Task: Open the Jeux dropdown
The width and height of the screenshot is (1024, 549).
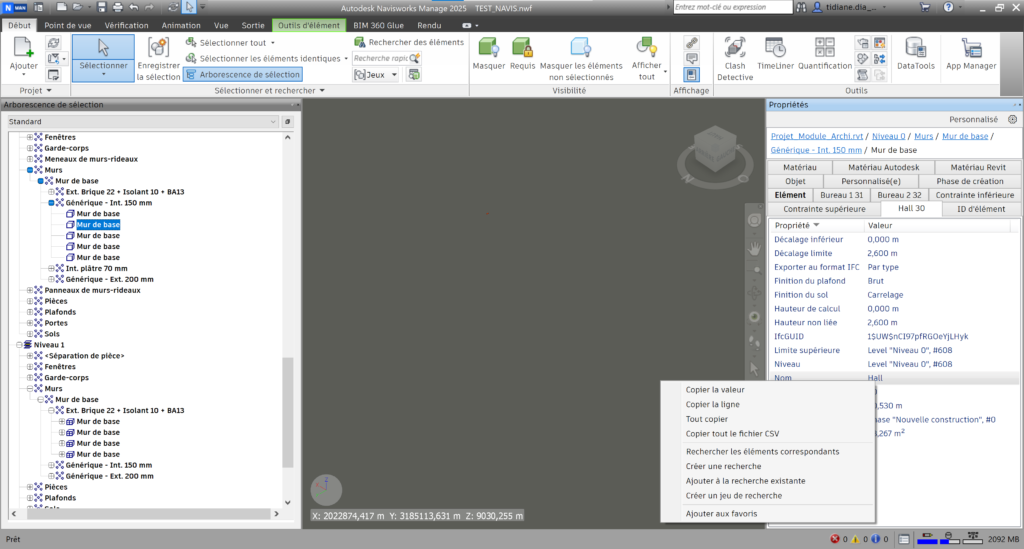Action: click(380, 74)
